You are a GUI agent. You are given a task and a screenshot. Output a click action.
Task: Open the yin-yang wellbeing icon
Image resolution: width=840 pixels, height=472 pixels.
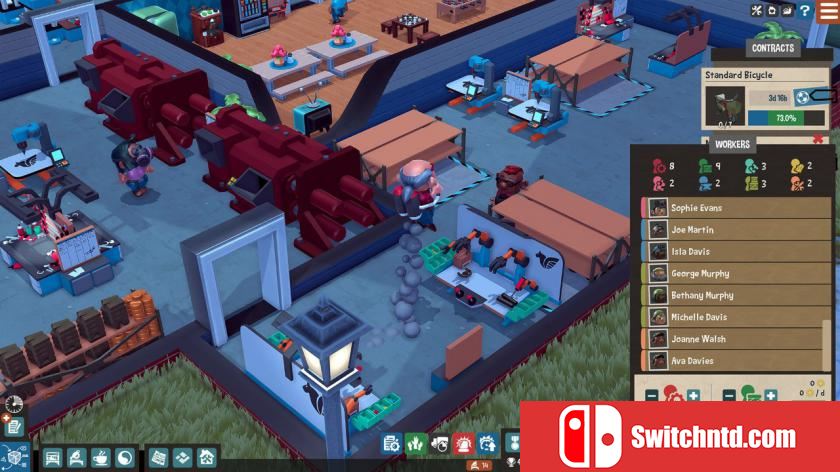click(x=125, y=458)
